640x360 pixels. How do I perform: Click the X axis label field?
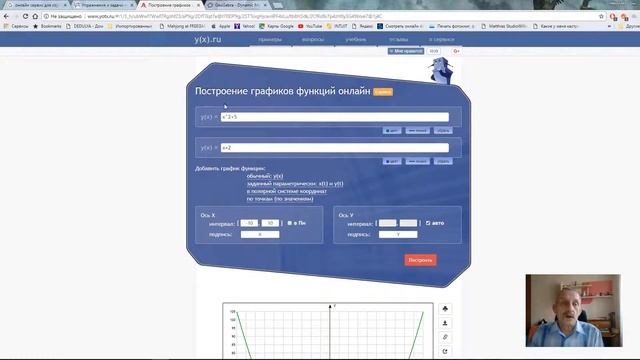tap(260, 234)
